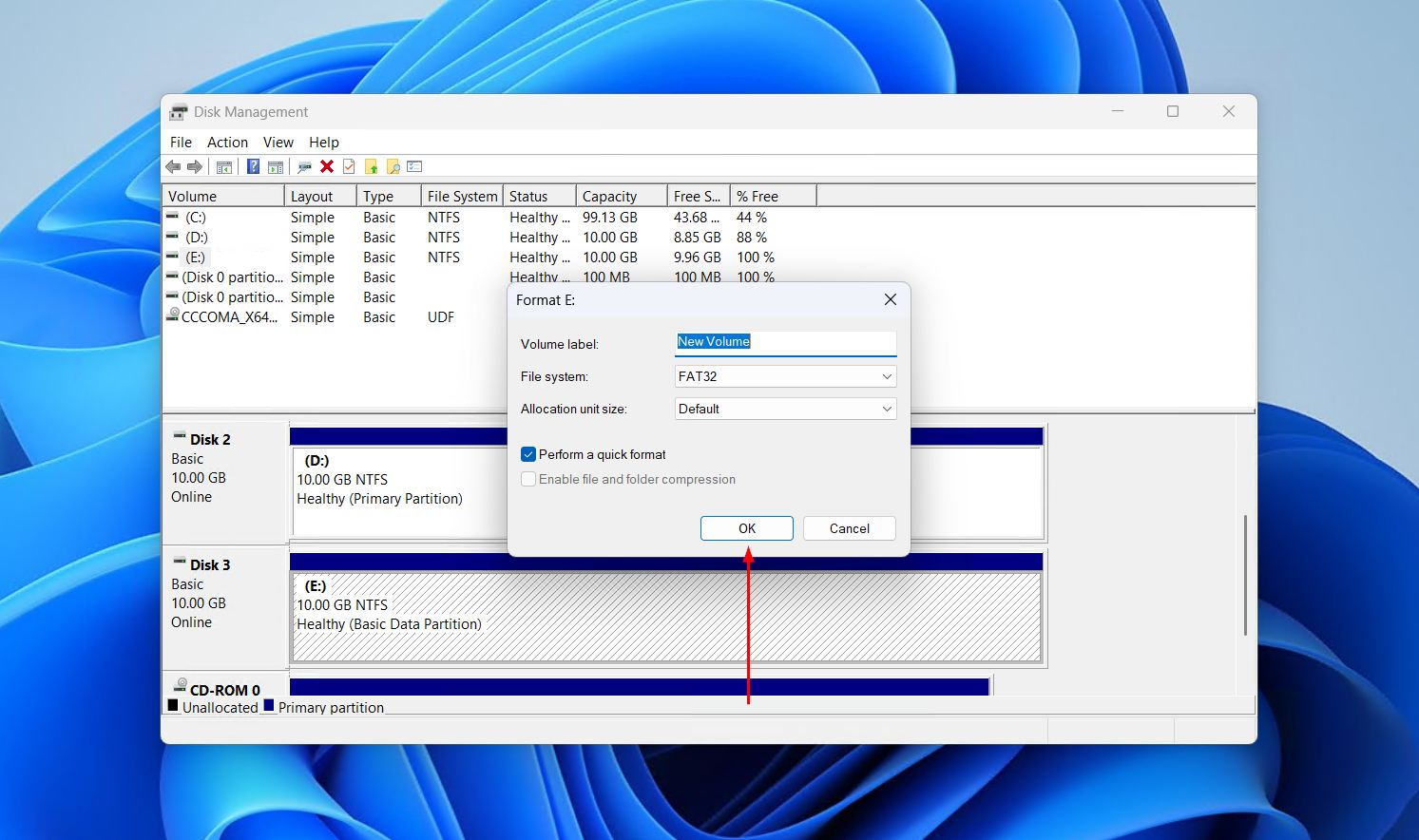Sort by the File System column header

point(462,196)
